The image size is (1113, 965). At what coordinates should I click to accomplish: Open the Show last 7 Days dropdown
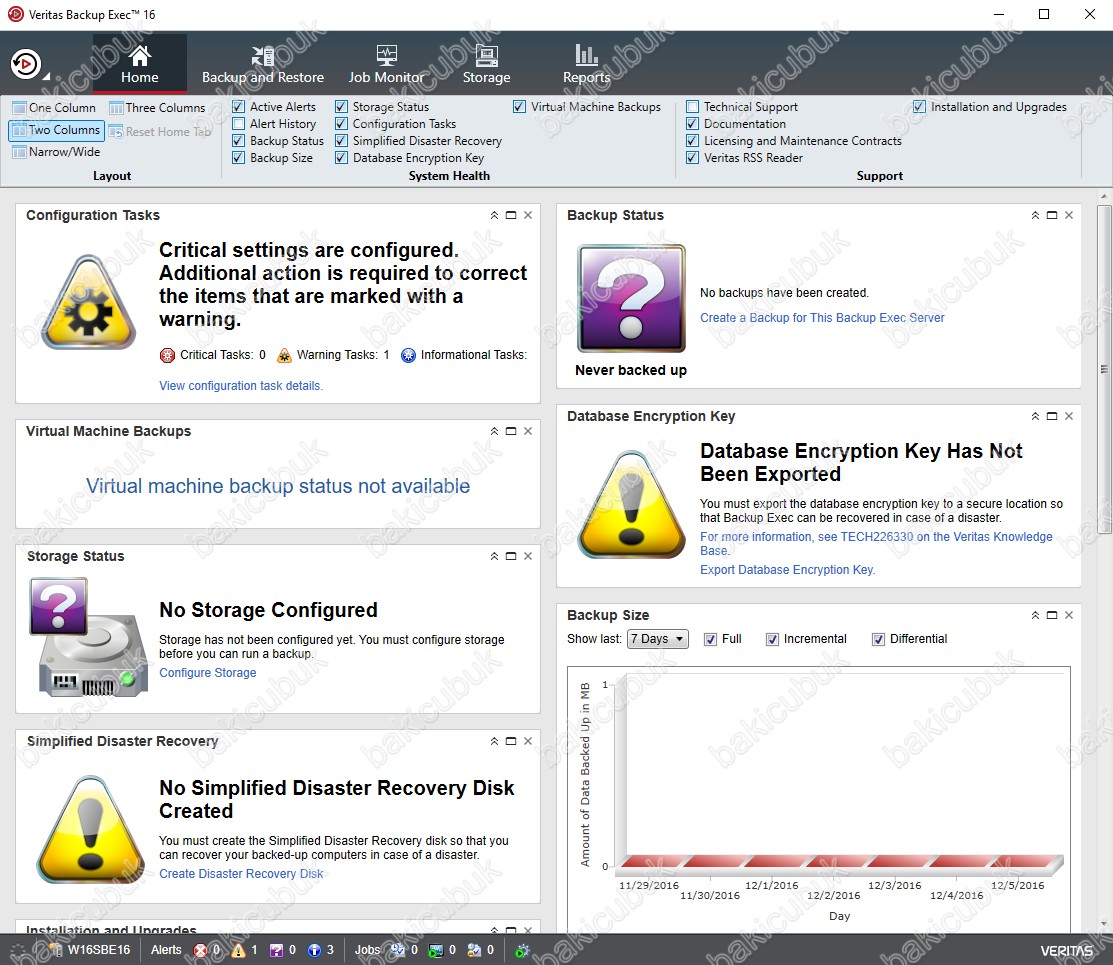[657, 639]
